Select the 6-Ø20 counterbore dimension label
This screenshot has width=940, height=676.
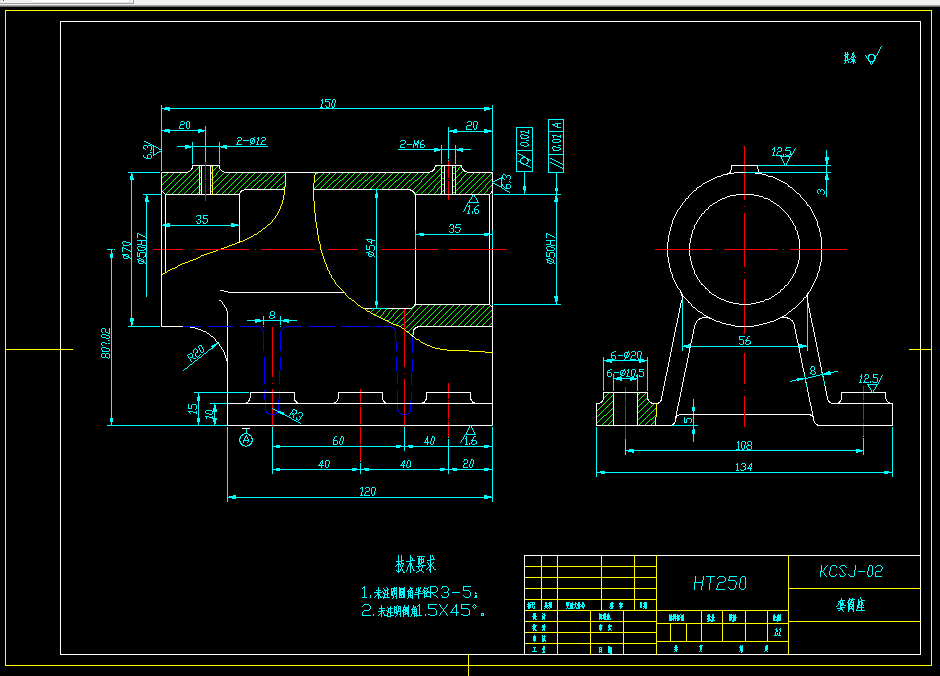coord(626,355)
